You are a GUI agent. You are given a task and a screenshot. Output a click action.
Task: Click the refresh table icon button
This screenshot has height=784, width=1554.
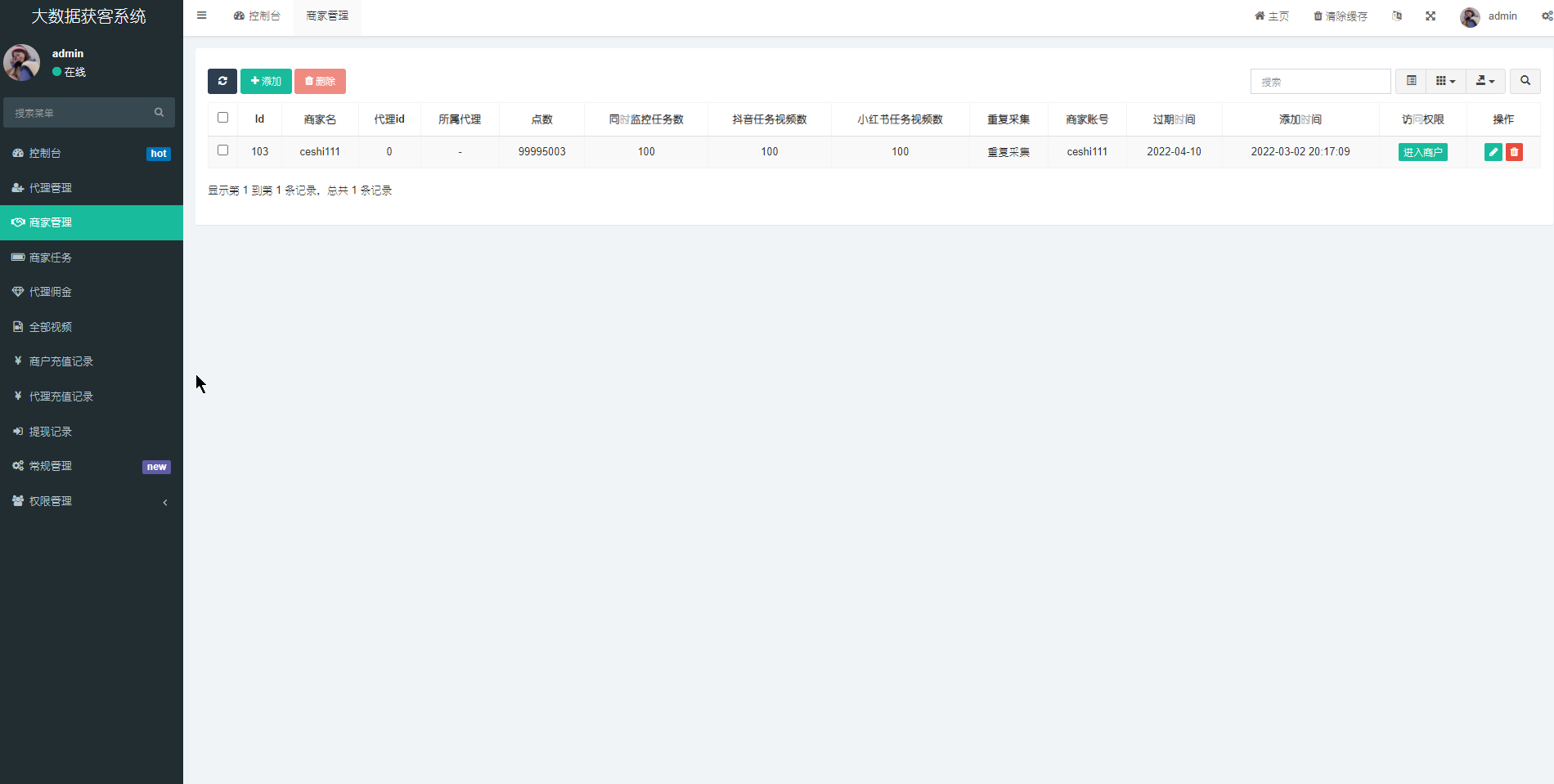tap(222, 81)
